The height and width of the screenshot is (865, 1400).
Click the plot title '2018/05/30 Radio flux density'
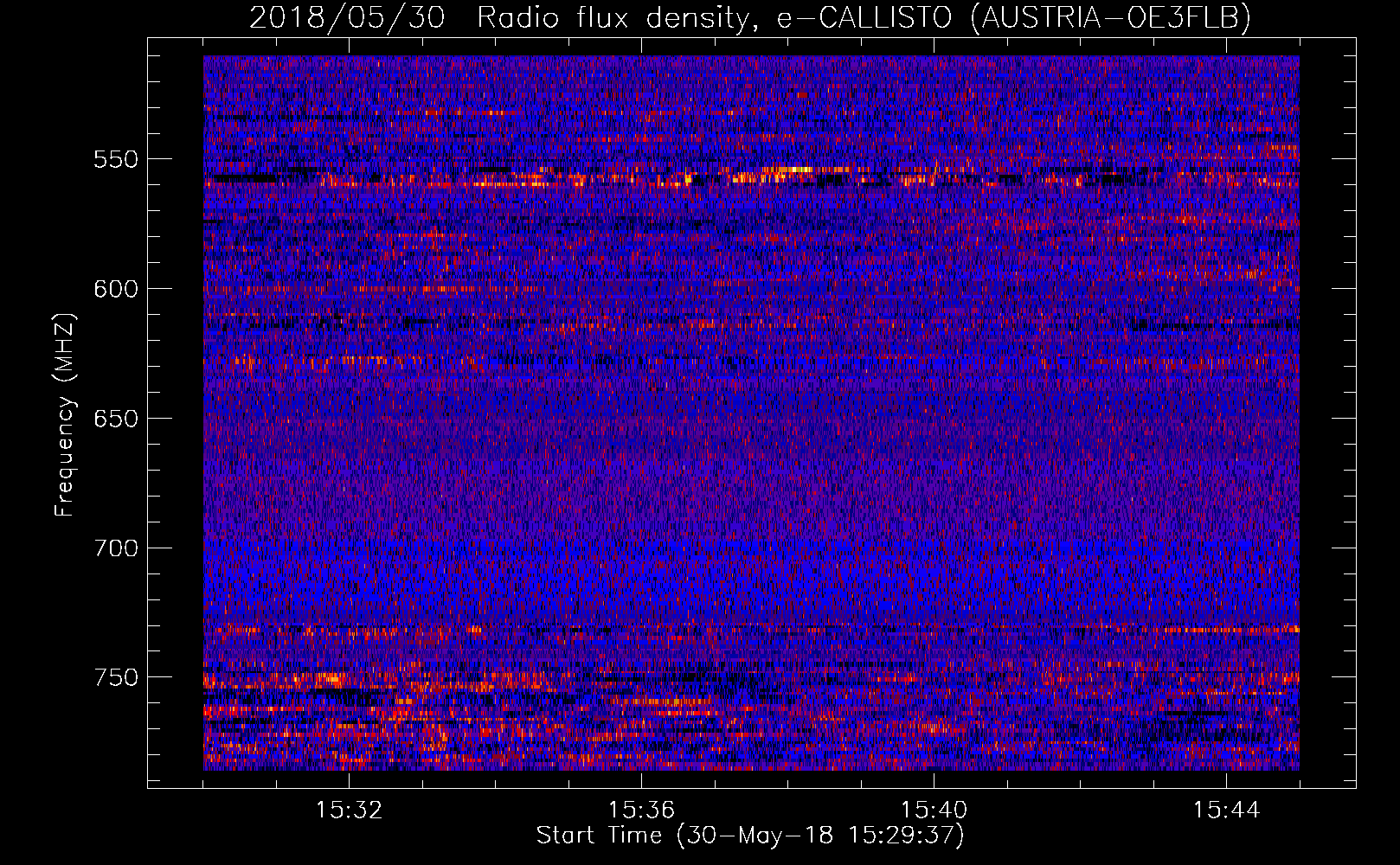coord(500,17)
